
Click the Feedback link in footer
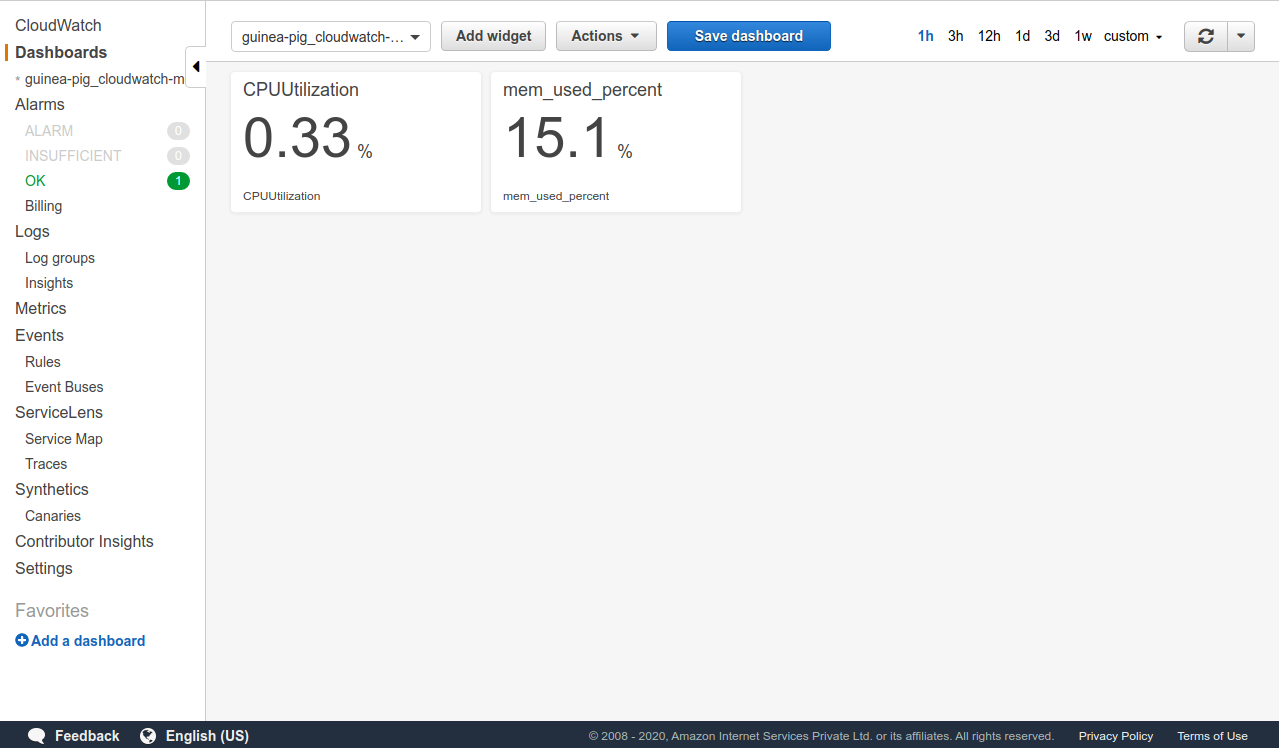point(87,736)
